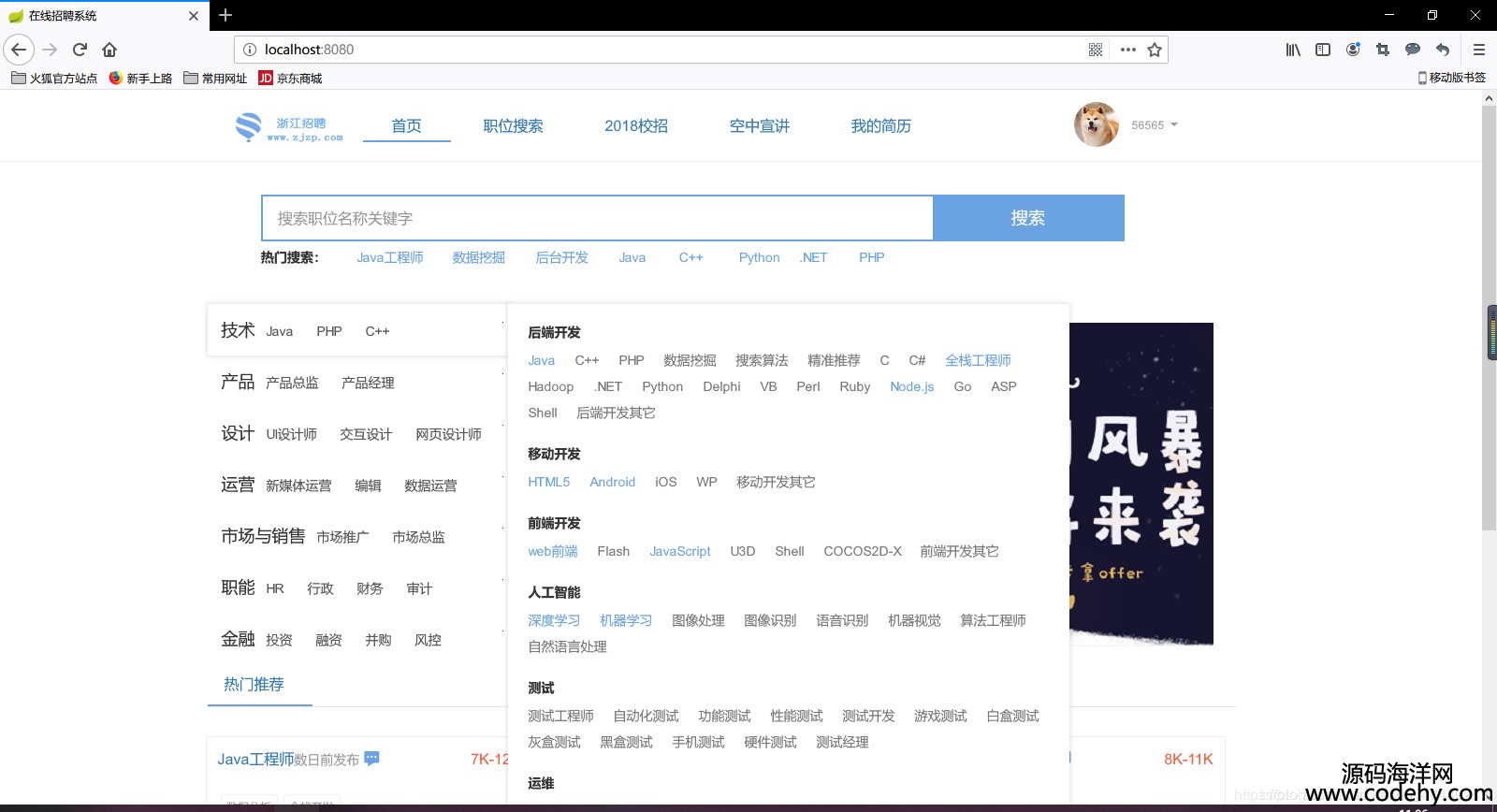
Task: Open the 京东商城 bookmark
Action: [x=290, y=79]
